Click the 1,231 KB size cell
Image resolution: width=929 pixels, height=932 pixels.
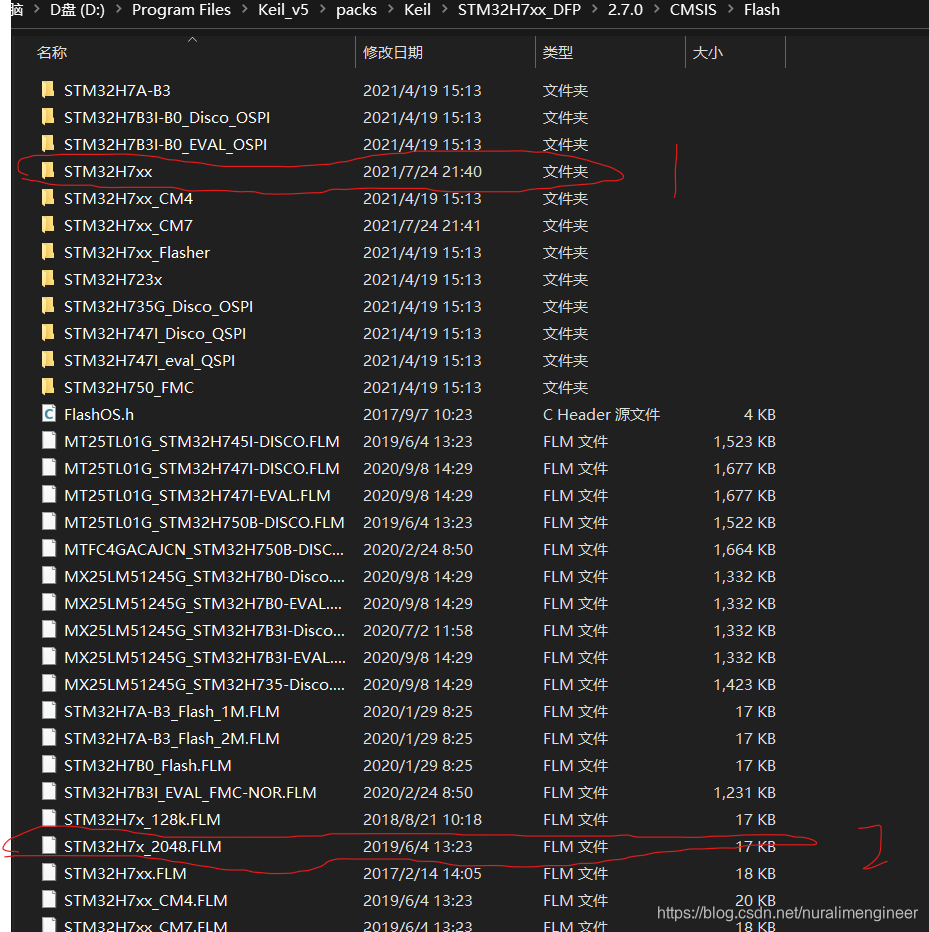(x=744, y=792)
